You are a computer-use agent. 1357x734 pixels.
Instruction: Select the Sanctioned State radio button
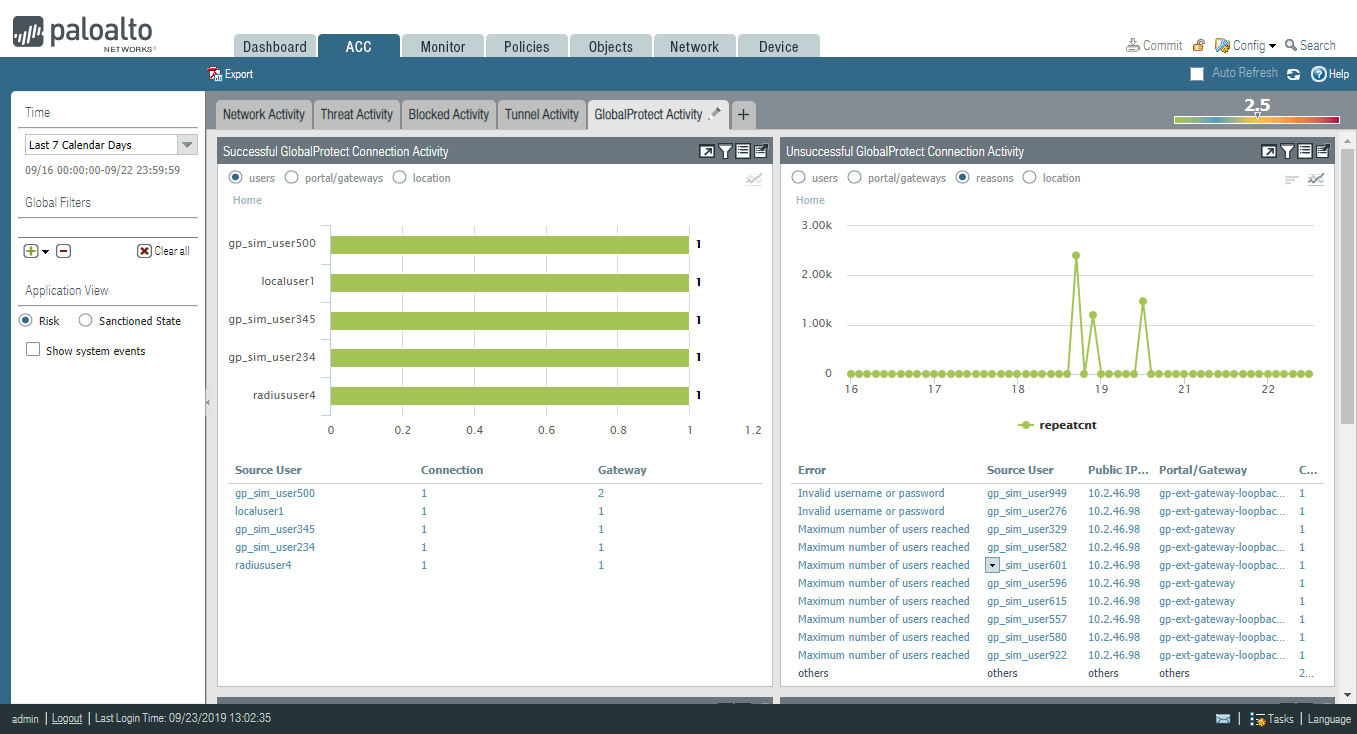pyautogui.click(x=85, y=321)
